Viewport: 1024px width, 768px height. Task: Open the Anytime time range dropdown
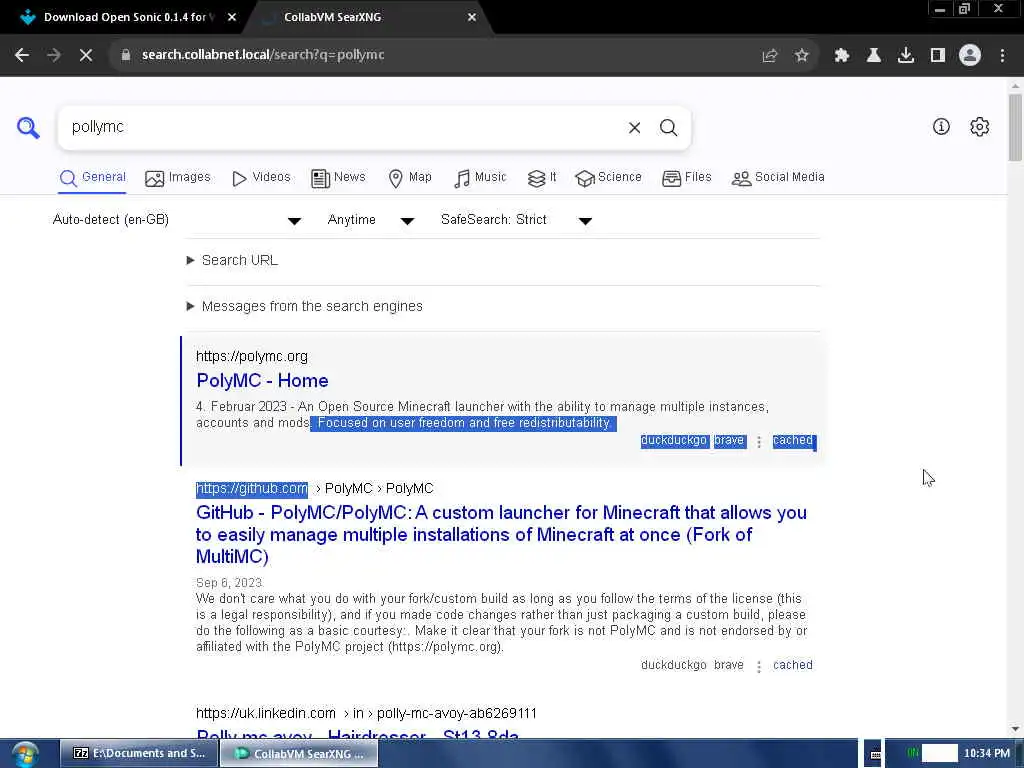click(371, 220)
